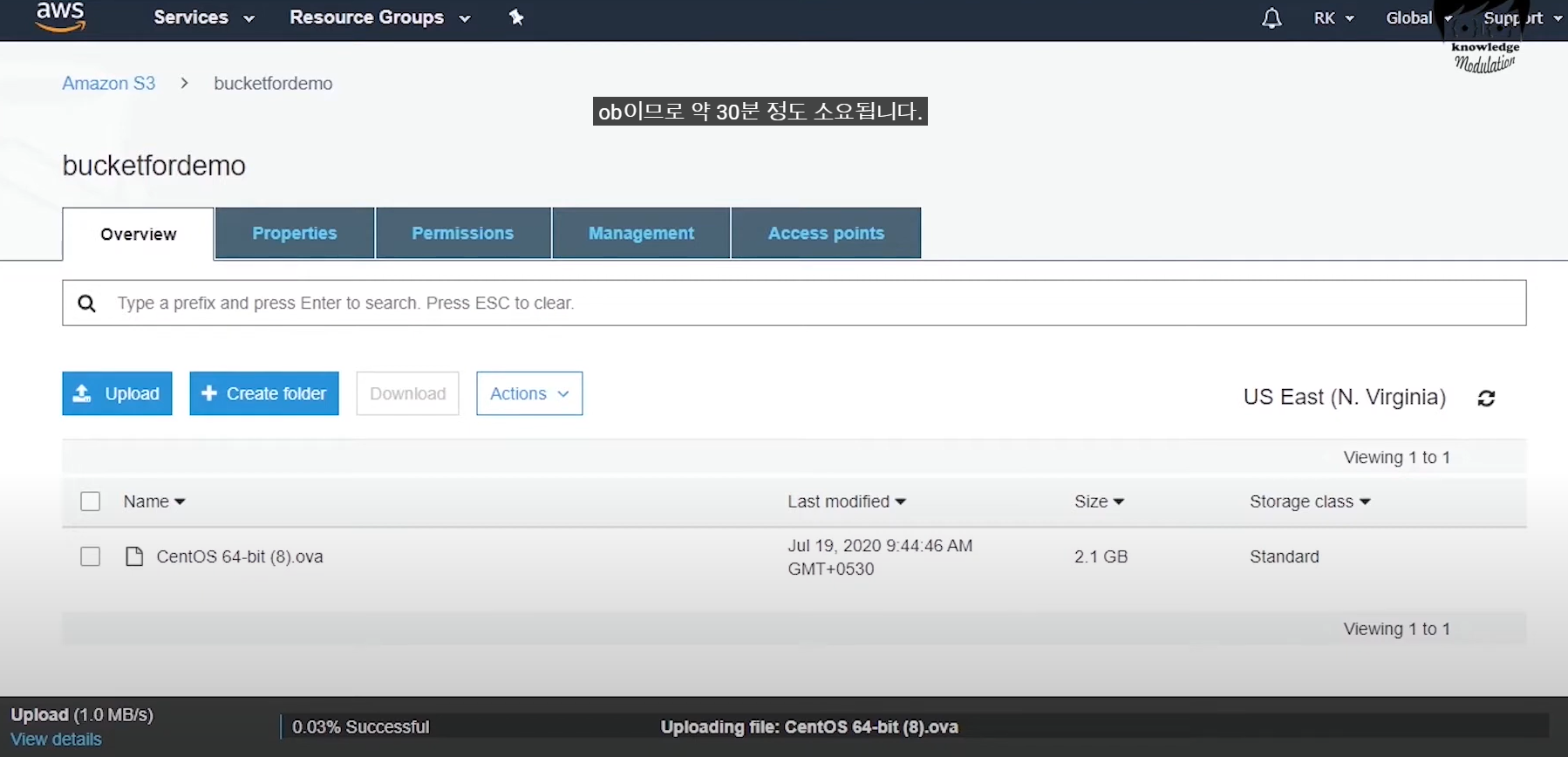The height and width of the screenshot is (757, 1568).
Task: Open the Global region dropdown
Action: point(1419,18)
